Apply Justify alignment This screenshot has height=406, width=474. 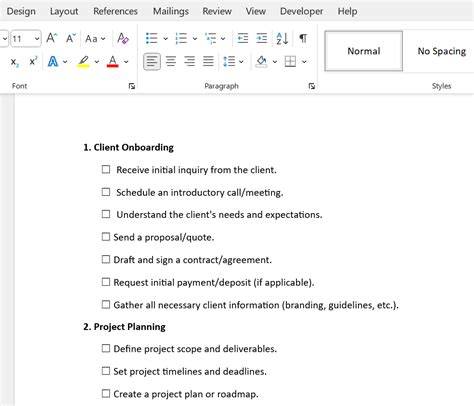[208, 61]
